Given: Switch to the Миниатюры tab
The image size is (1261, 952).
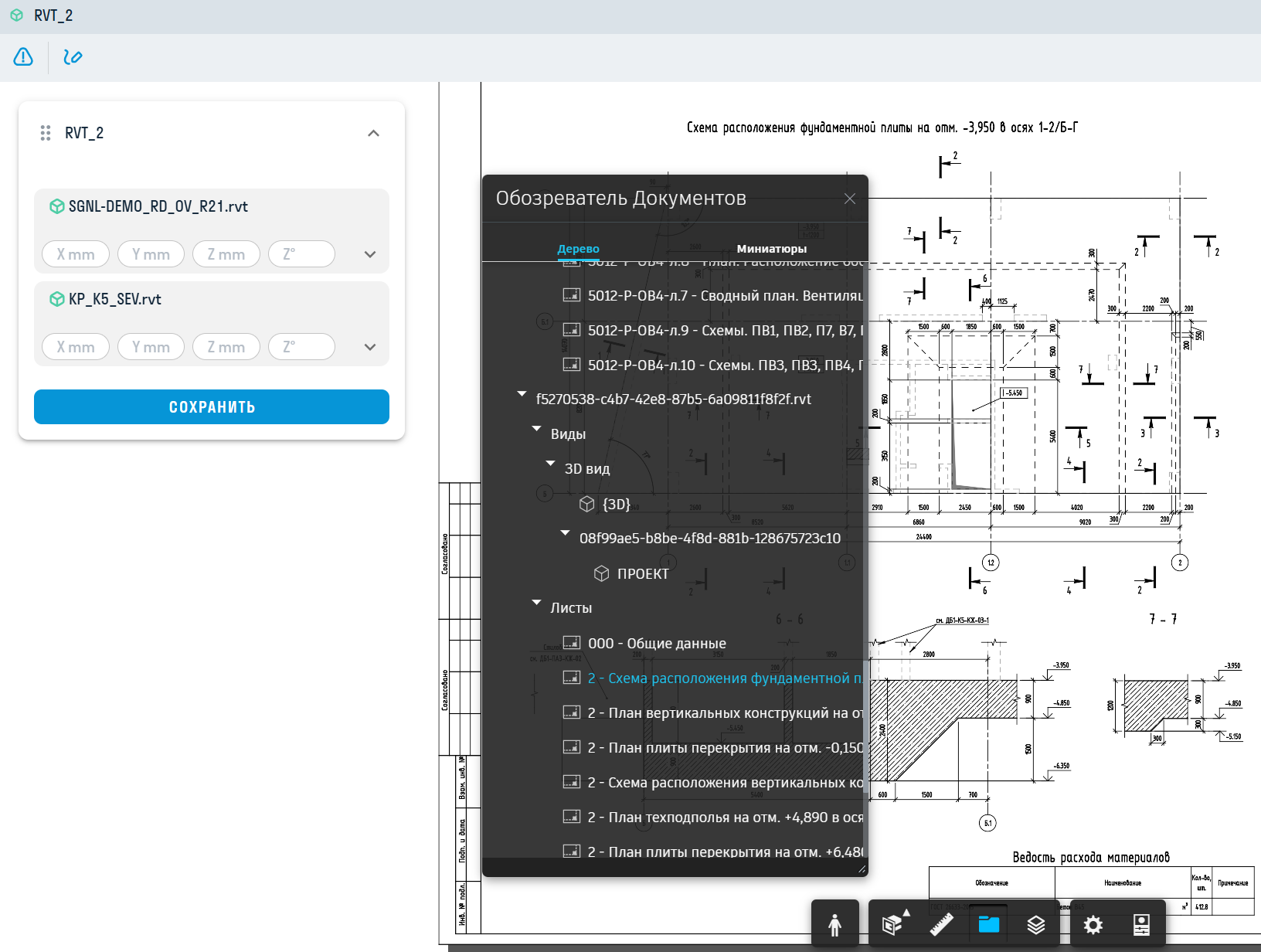Looking at the screenshot, I should [771, 249].
